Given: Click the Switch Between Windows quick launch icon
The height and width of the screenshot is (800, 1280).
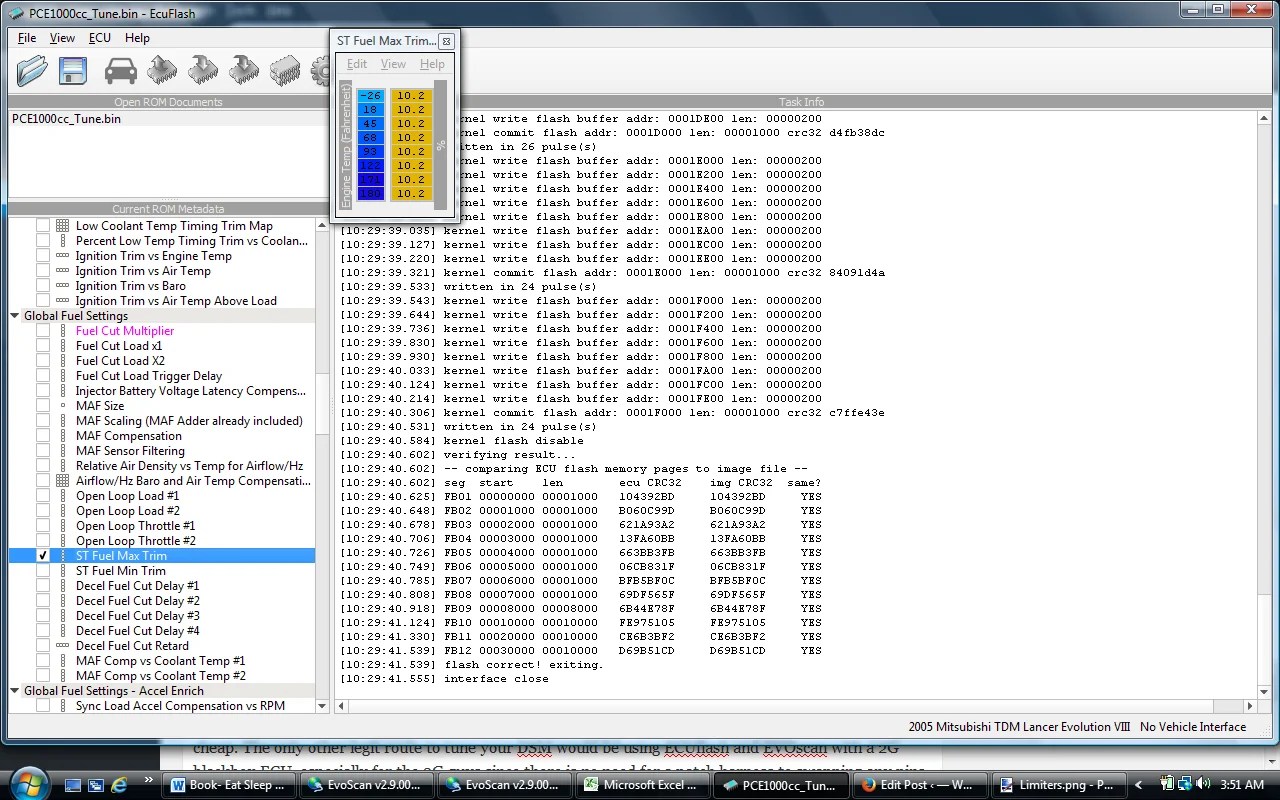Looking at the screenshot, I should pos(94,785).
